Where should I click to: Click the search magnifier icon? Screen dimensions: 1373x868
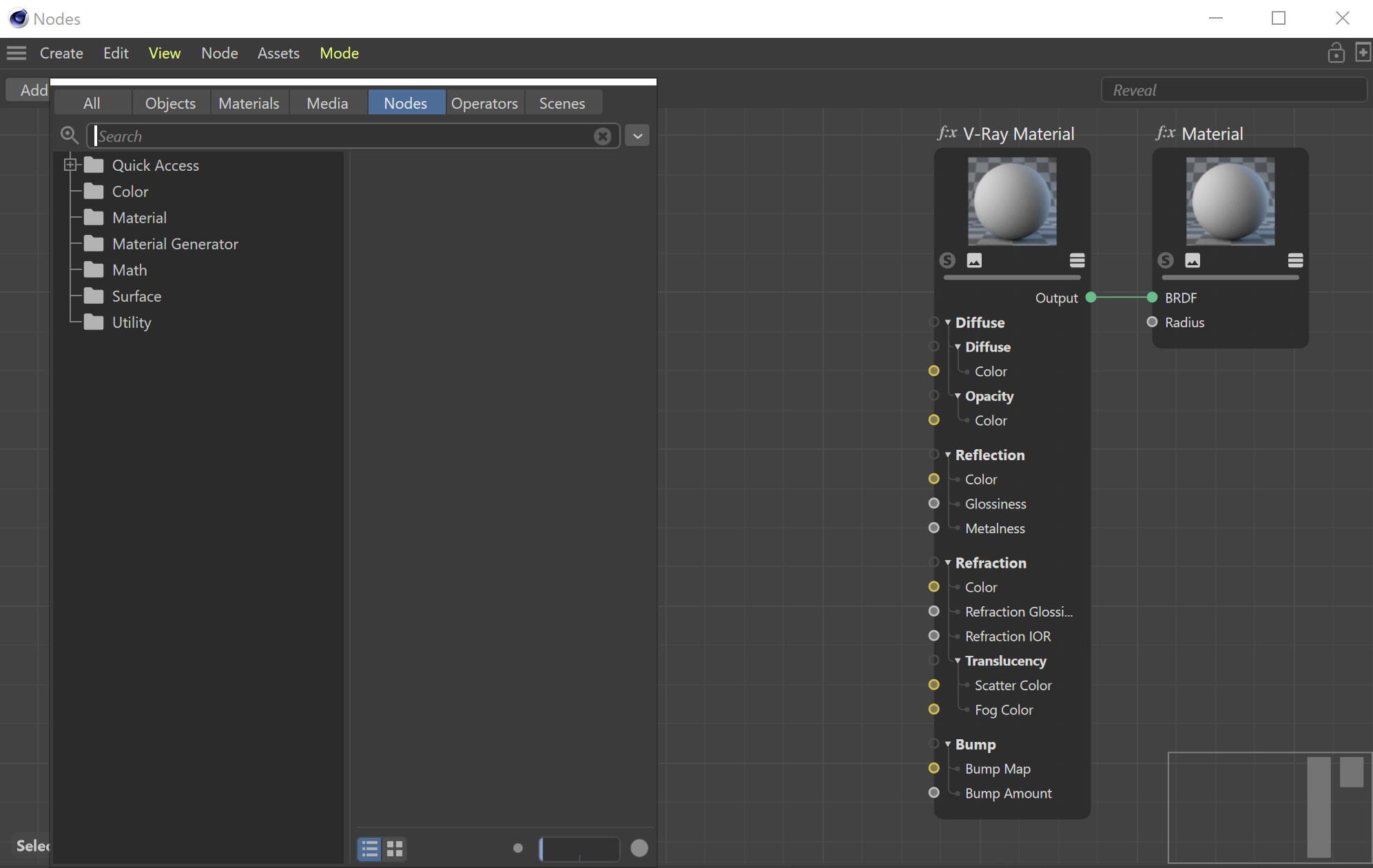coord(69,135)
